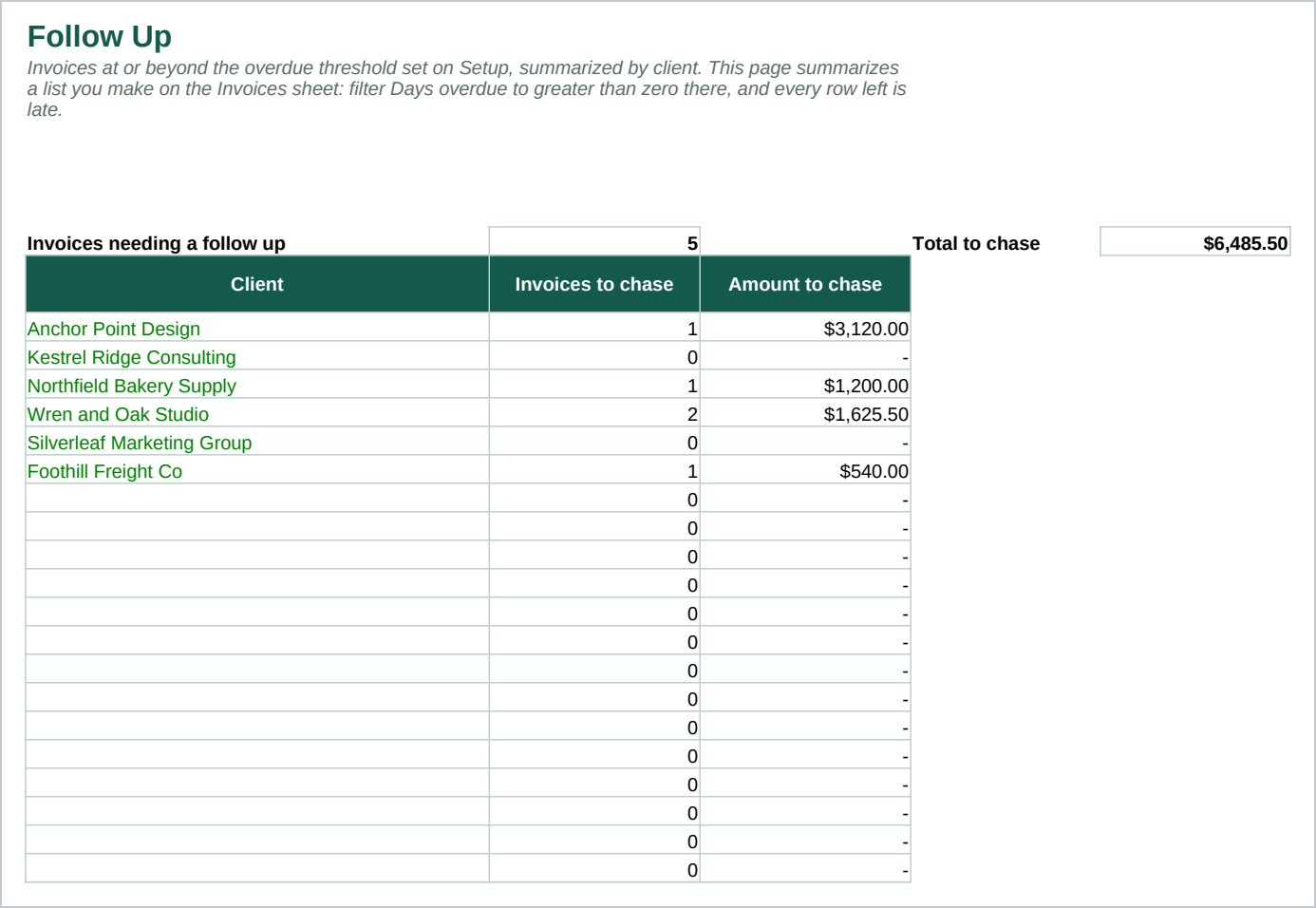Click the invoice count for Anchor Point Design

coord(594,328)
